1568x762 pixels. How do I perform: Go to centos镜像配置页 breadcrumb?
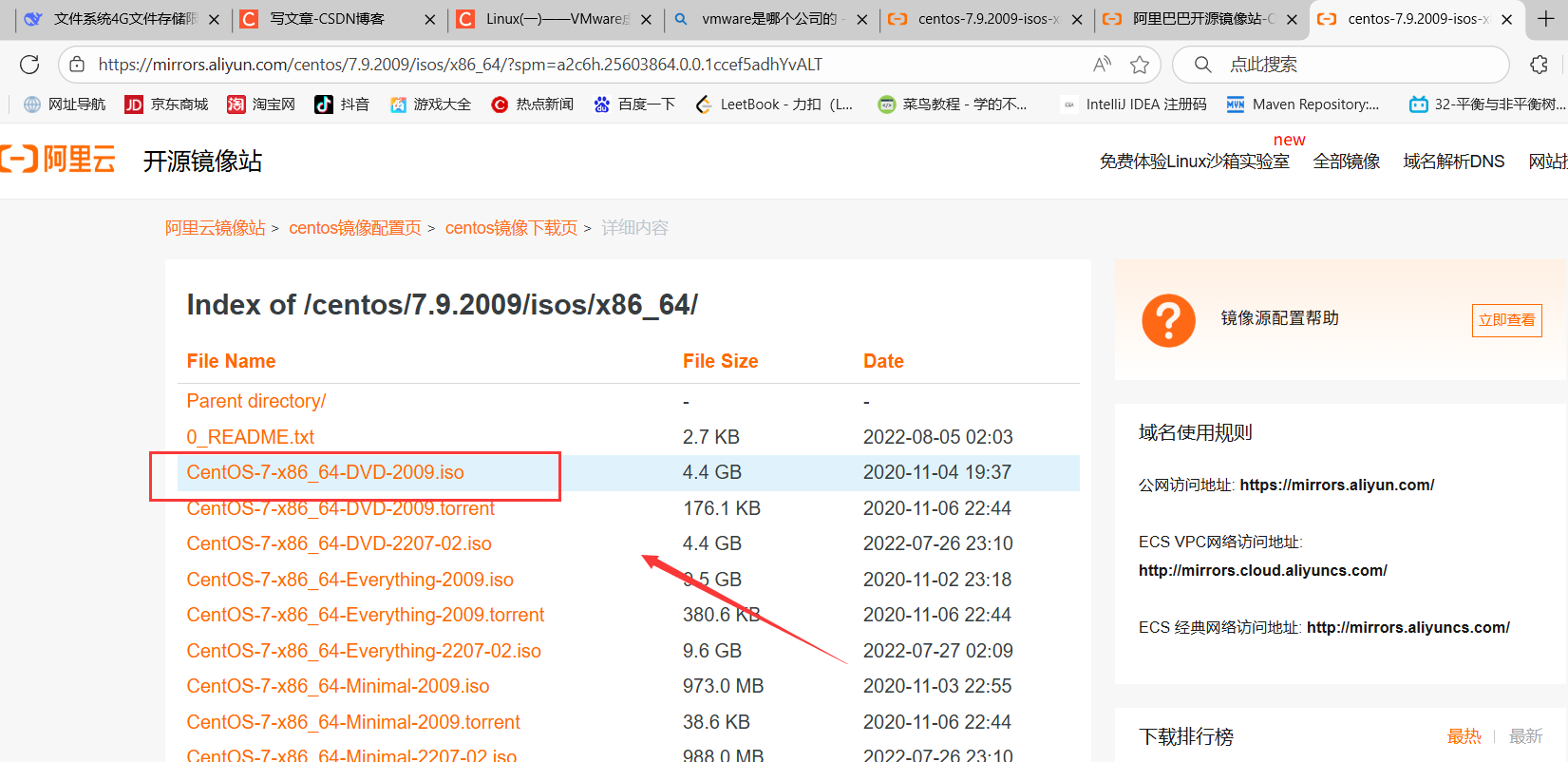355,228
